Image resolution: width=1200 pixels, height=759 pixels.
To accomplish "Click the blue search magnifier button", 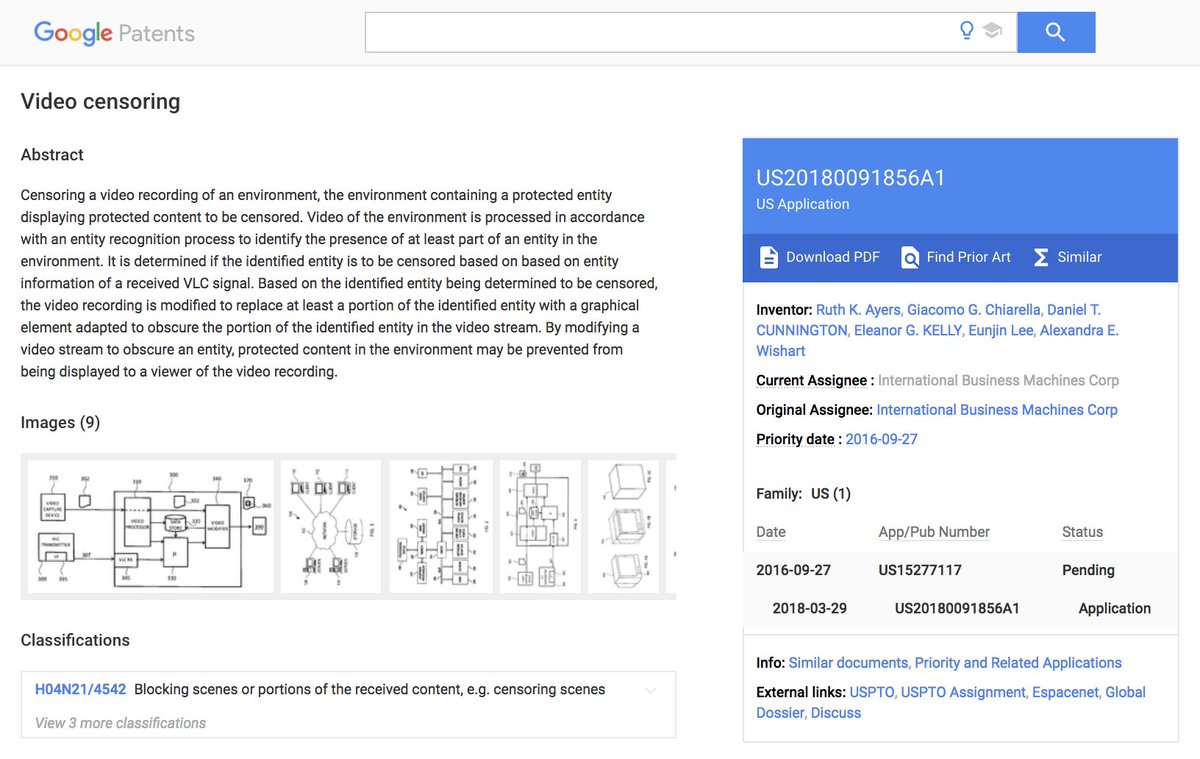I will (x=1056, y=32).
